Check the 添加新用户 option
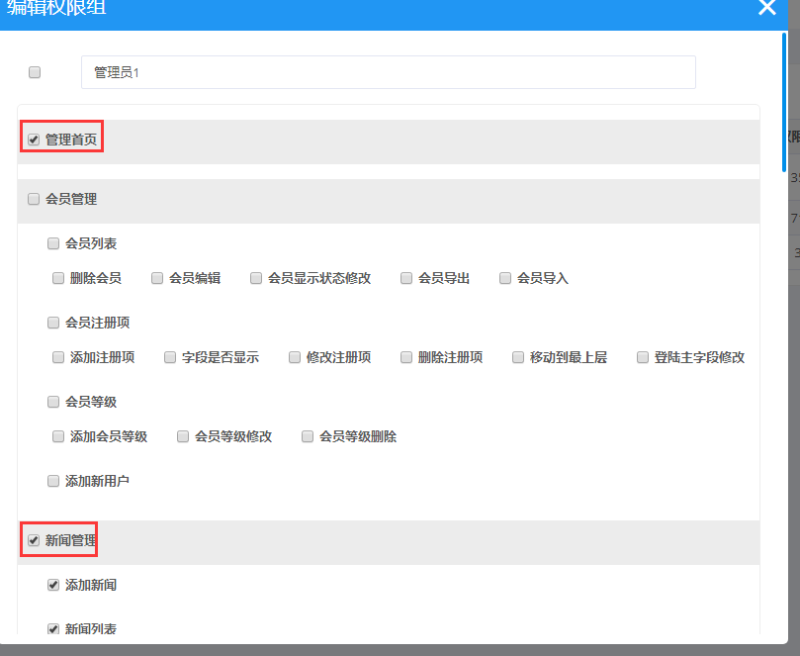 tap(53, 481)
